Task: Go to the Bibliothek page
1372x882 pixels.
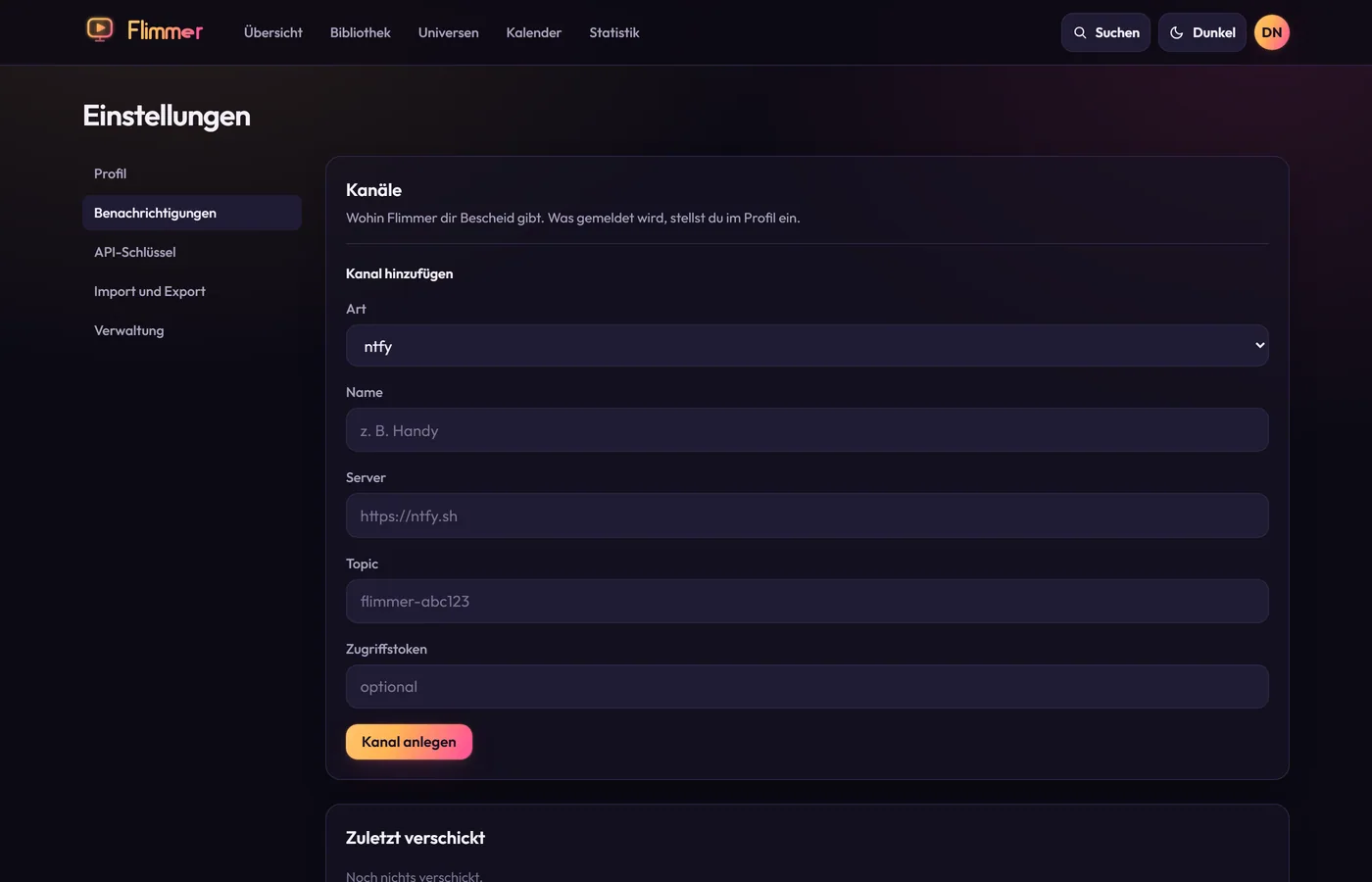Action: [x=361, y=32]
